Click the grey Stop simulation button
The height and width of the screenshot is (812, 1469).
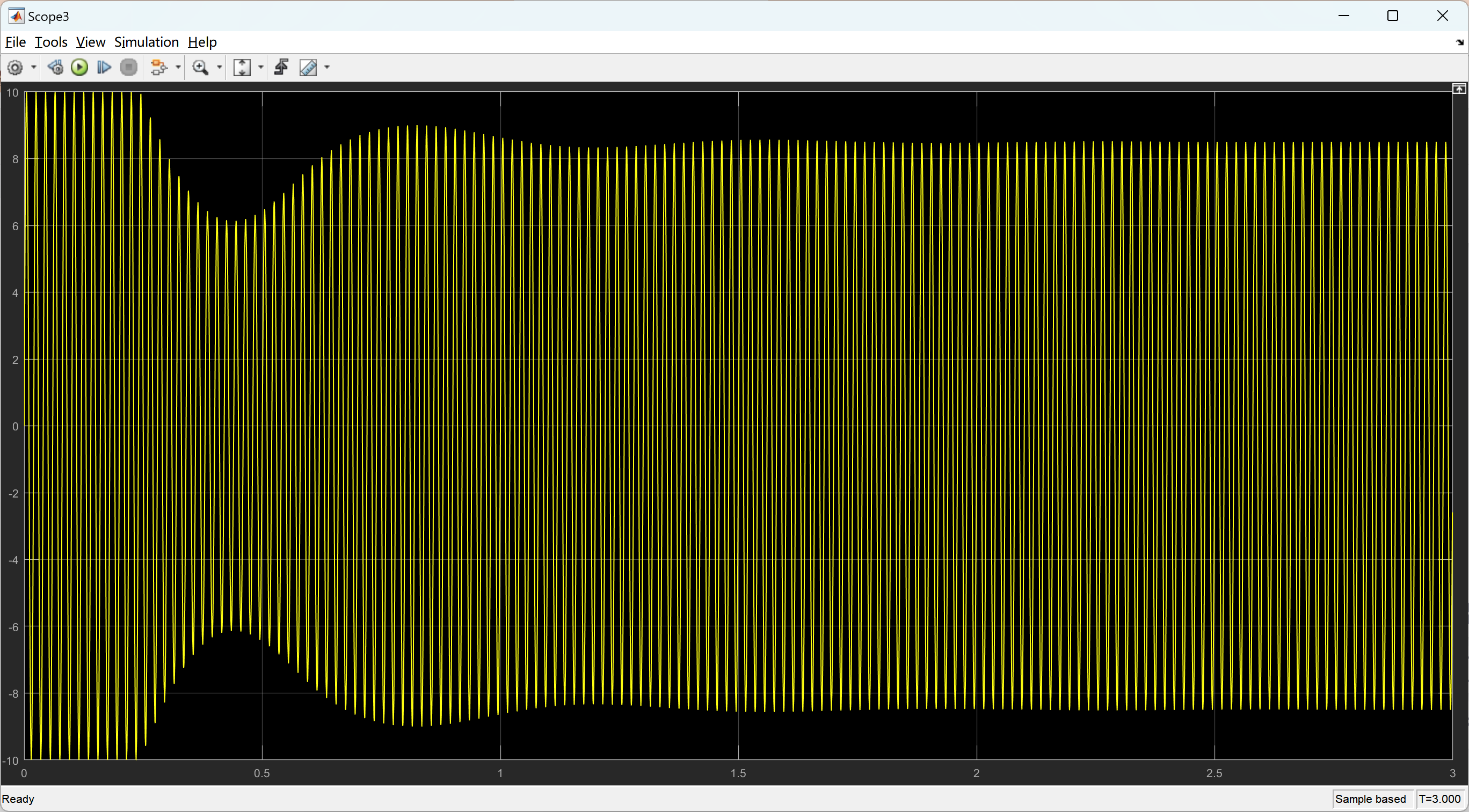tap(129, 68)
